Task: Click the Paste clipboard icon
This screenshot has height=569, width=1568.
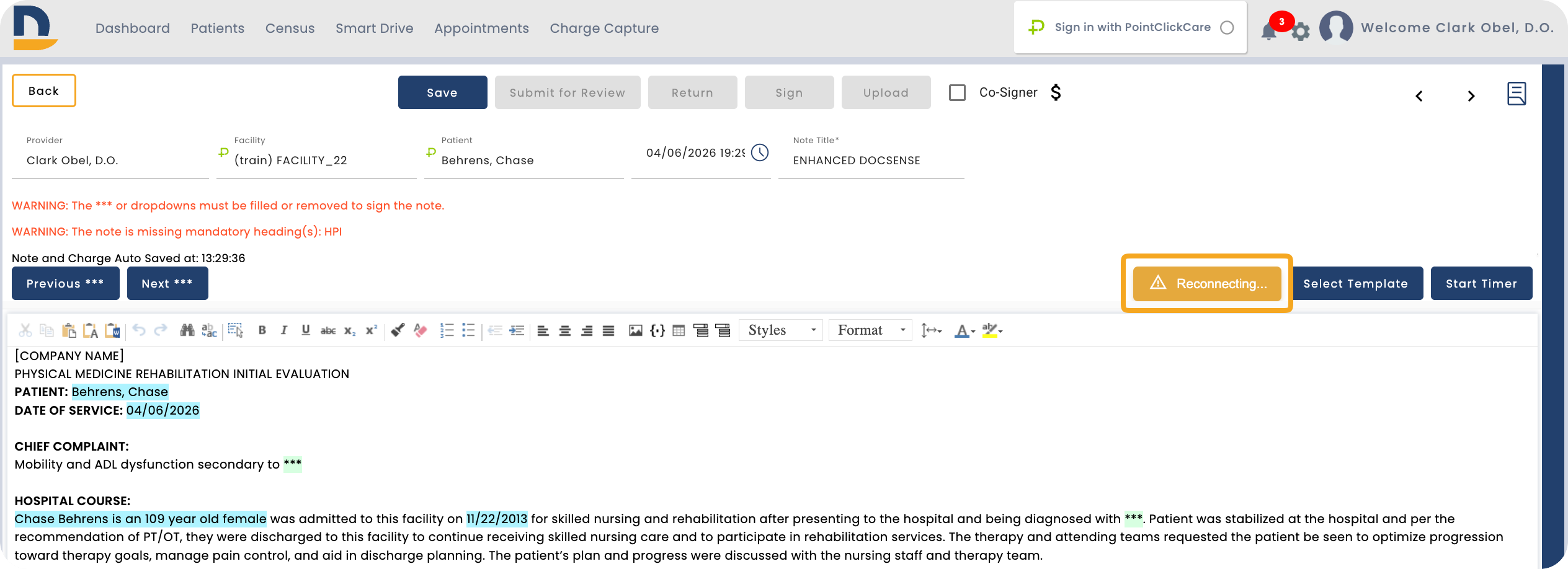Action: (x=69, y=330)
